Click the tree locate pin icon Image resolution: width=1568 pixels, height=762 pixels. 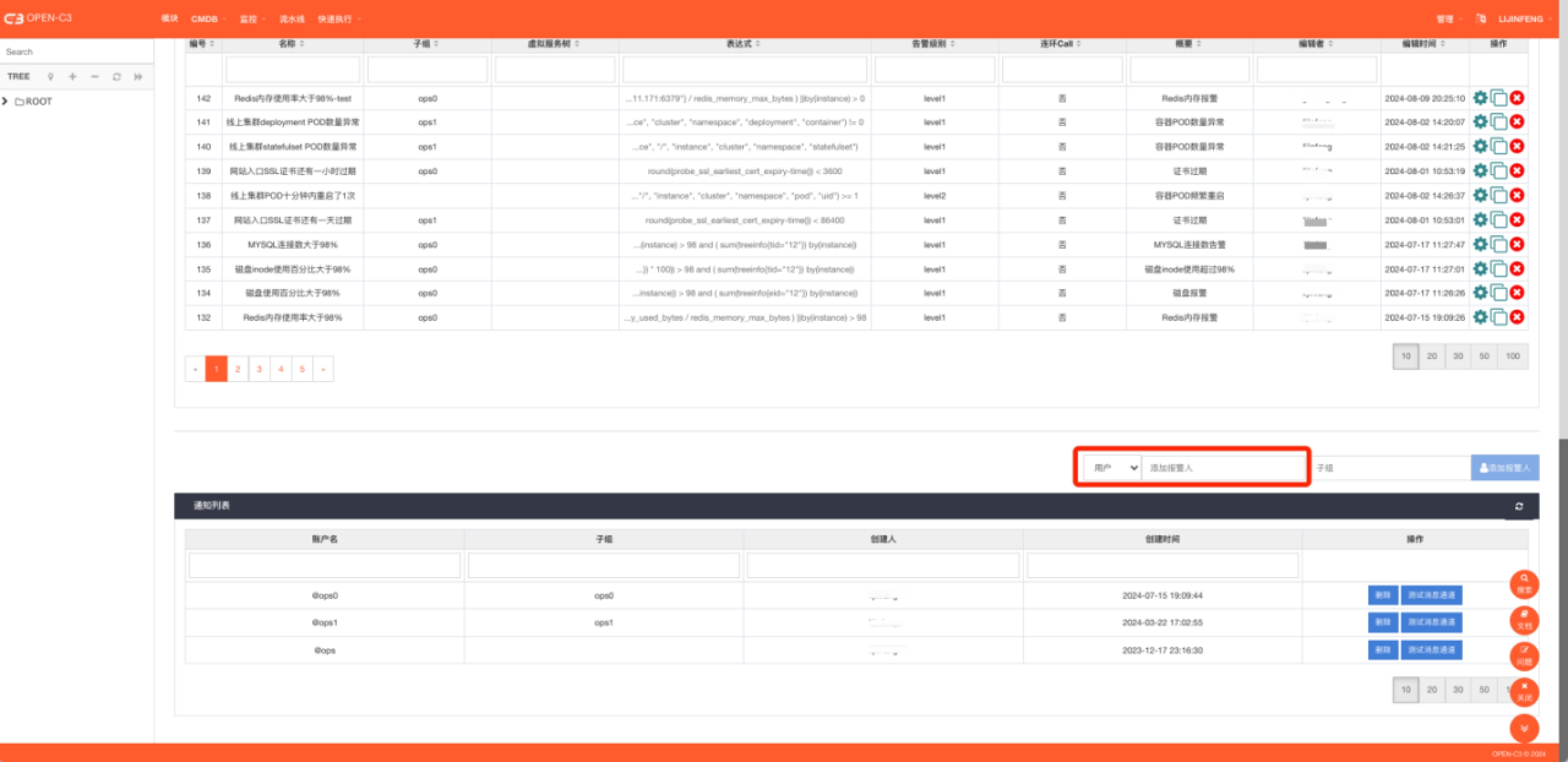coord(51,77)
